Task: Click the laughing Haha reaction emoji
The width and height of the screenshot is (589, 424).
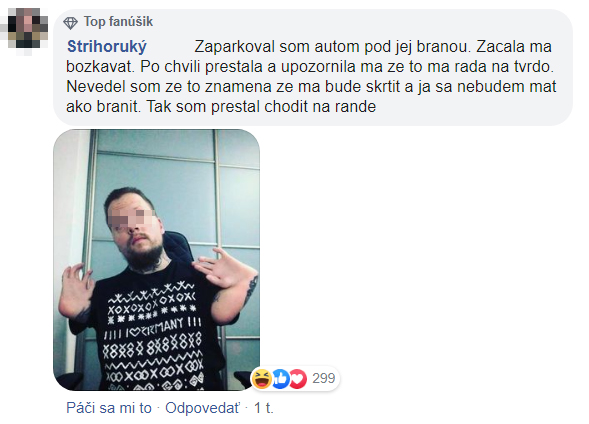Action: click(x=261, y=379)
